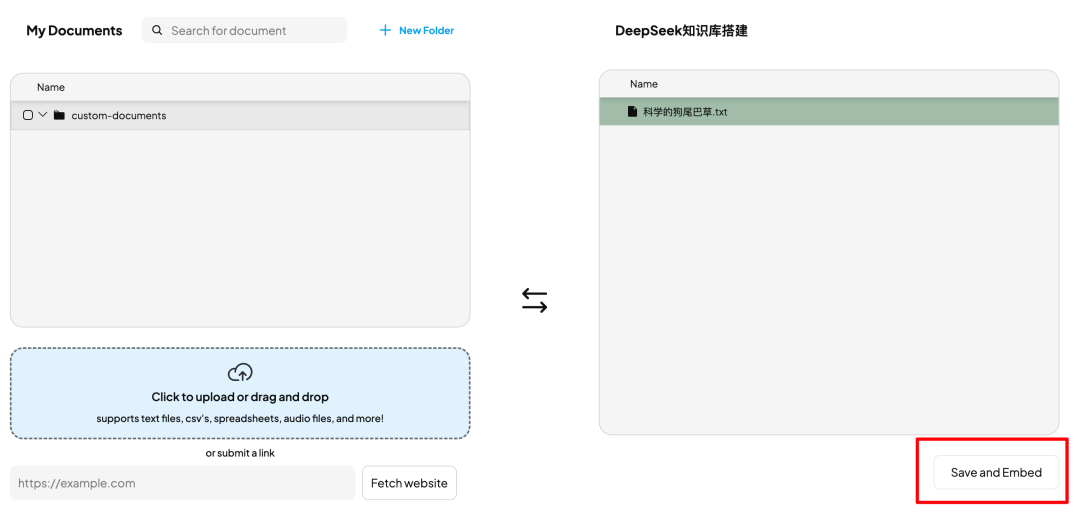Click the Name header in DeepSeek知识库搭建 panel

pos(644,84)
